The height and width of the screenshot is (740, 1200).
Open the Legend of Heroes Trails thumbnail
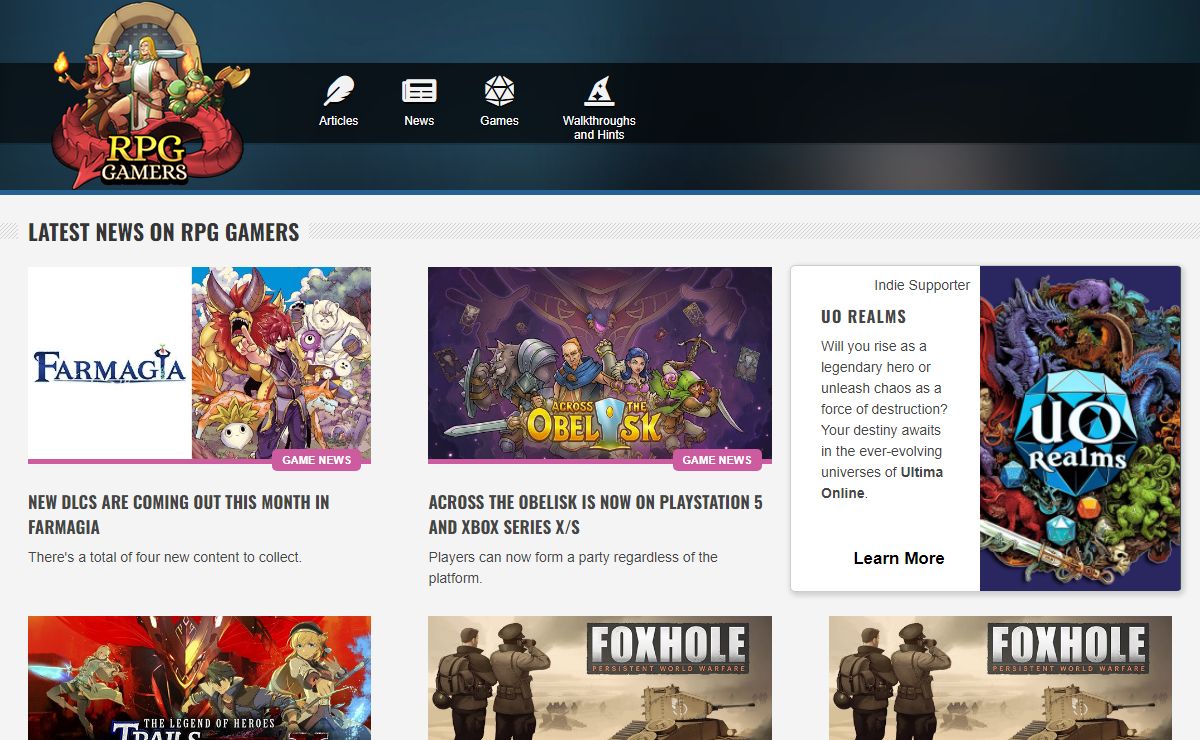click(x=199, y=678)
